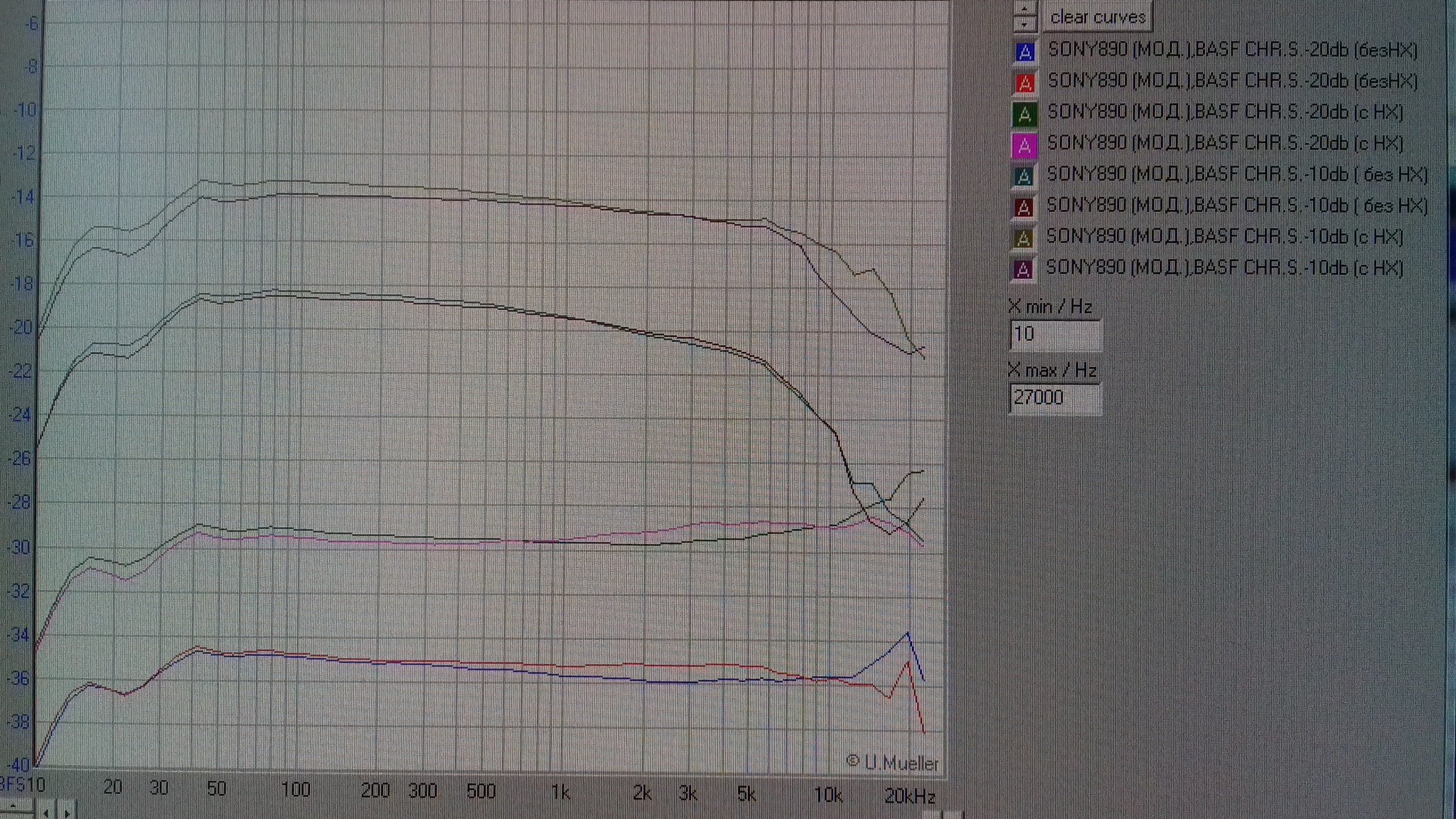This screenshot has height=819, width=1456.
Task: Select first -10db ( без HX) curve label
Action: (1236, 174)
